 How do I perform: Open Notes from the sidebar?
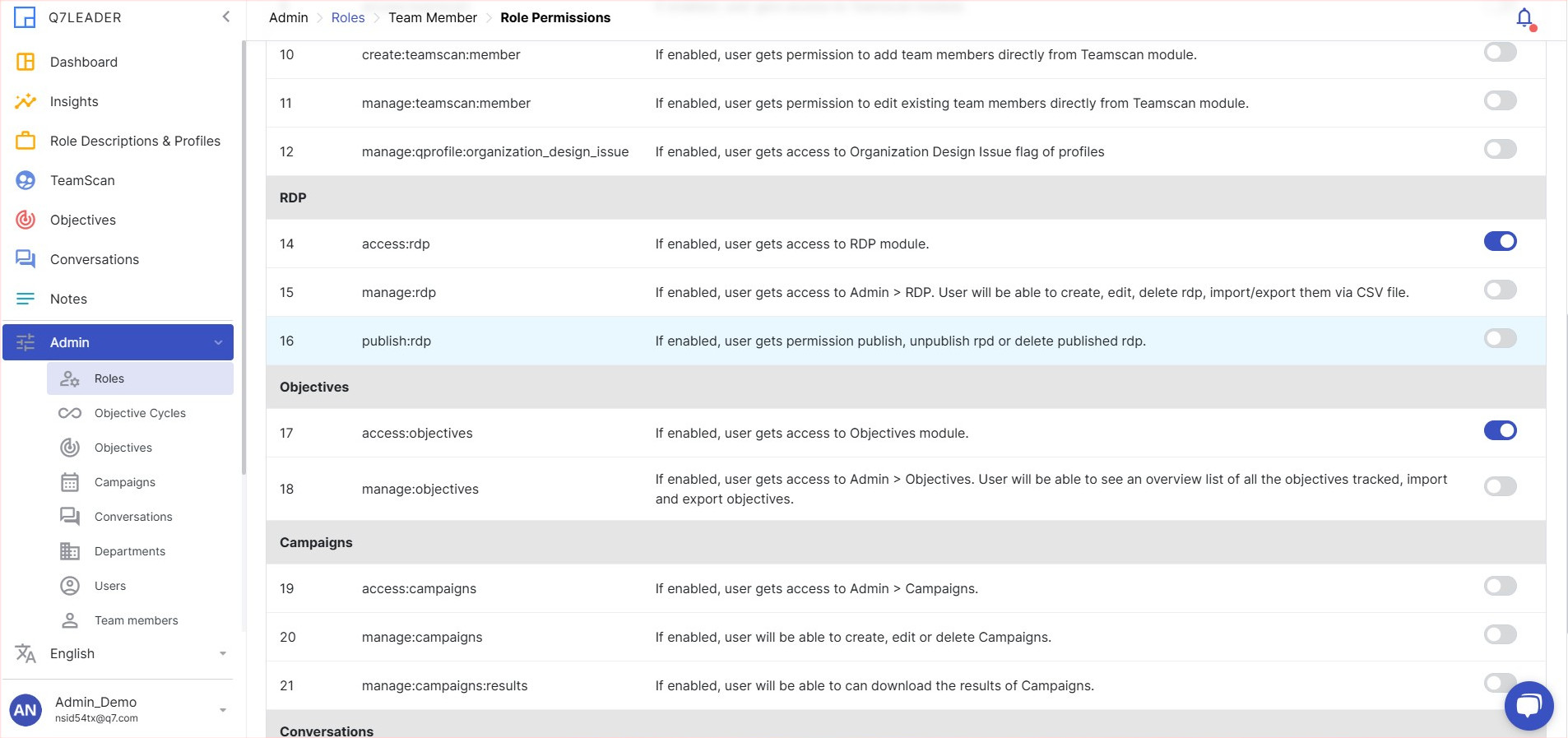[x=68, y=299]
